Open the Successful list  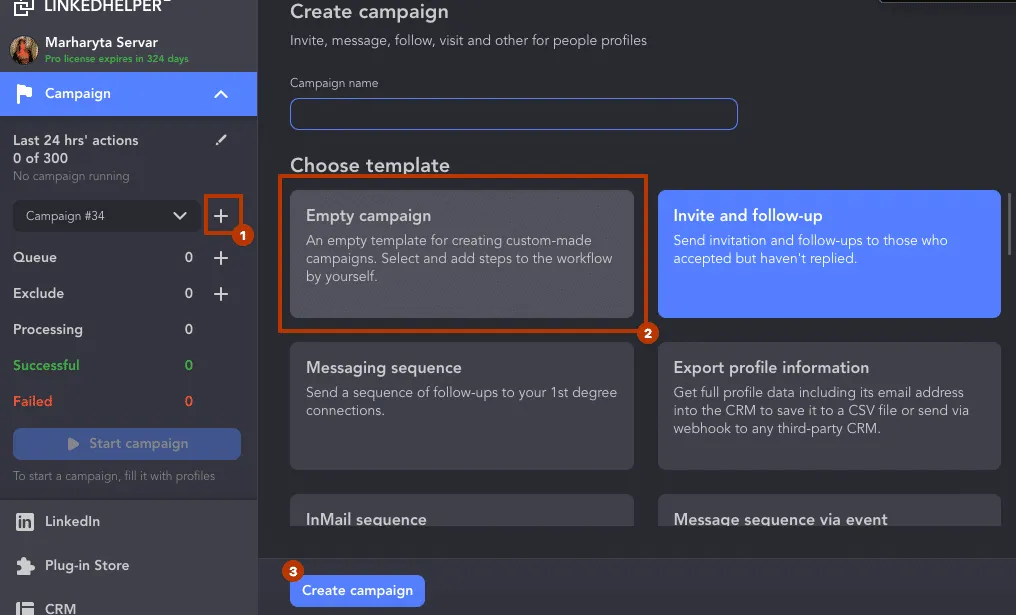coord(47,365)
